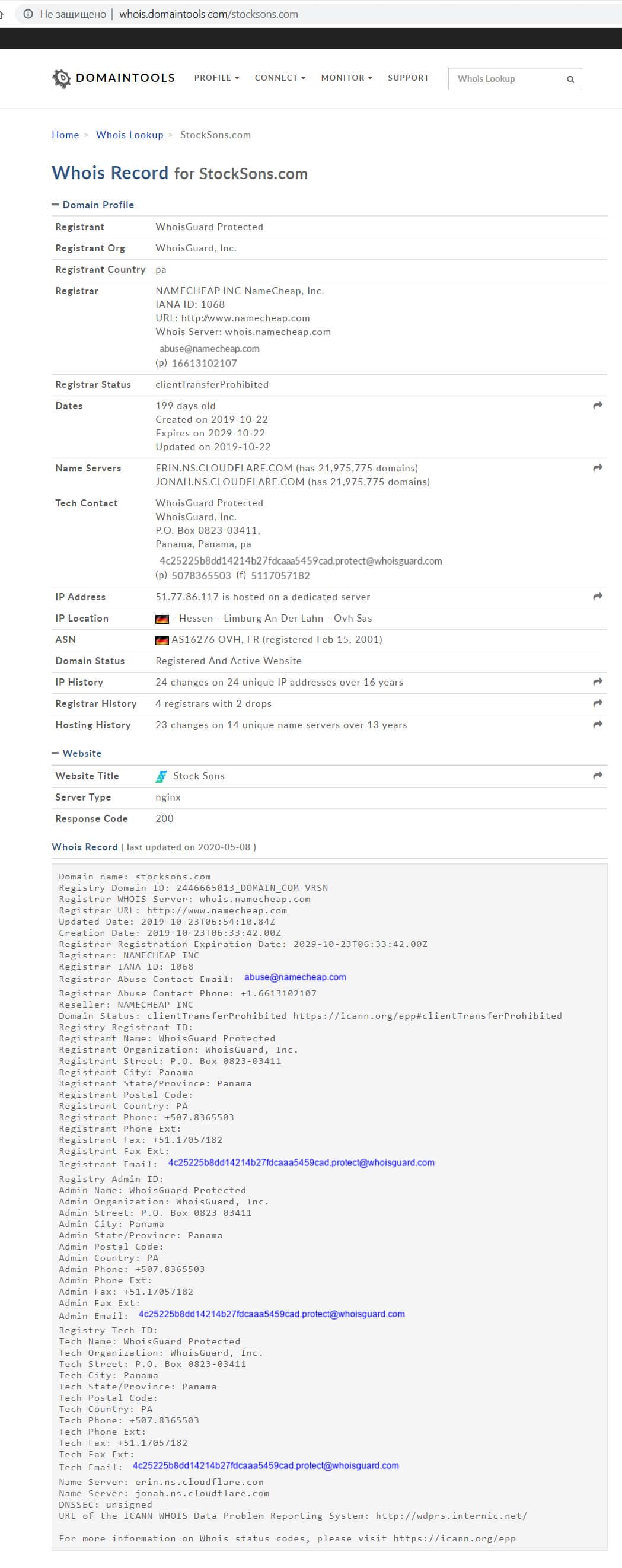Click the DomainTools gear logo icon
Image resolution: width=622 pixels, height=1568 pixels.
62,78
